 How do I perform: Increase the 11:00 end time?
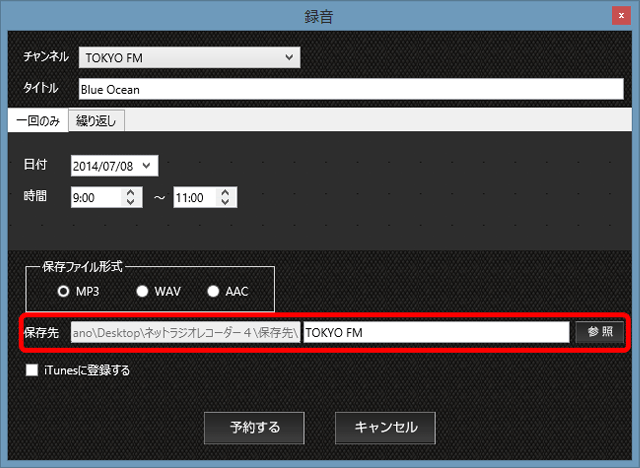point(225,192)
